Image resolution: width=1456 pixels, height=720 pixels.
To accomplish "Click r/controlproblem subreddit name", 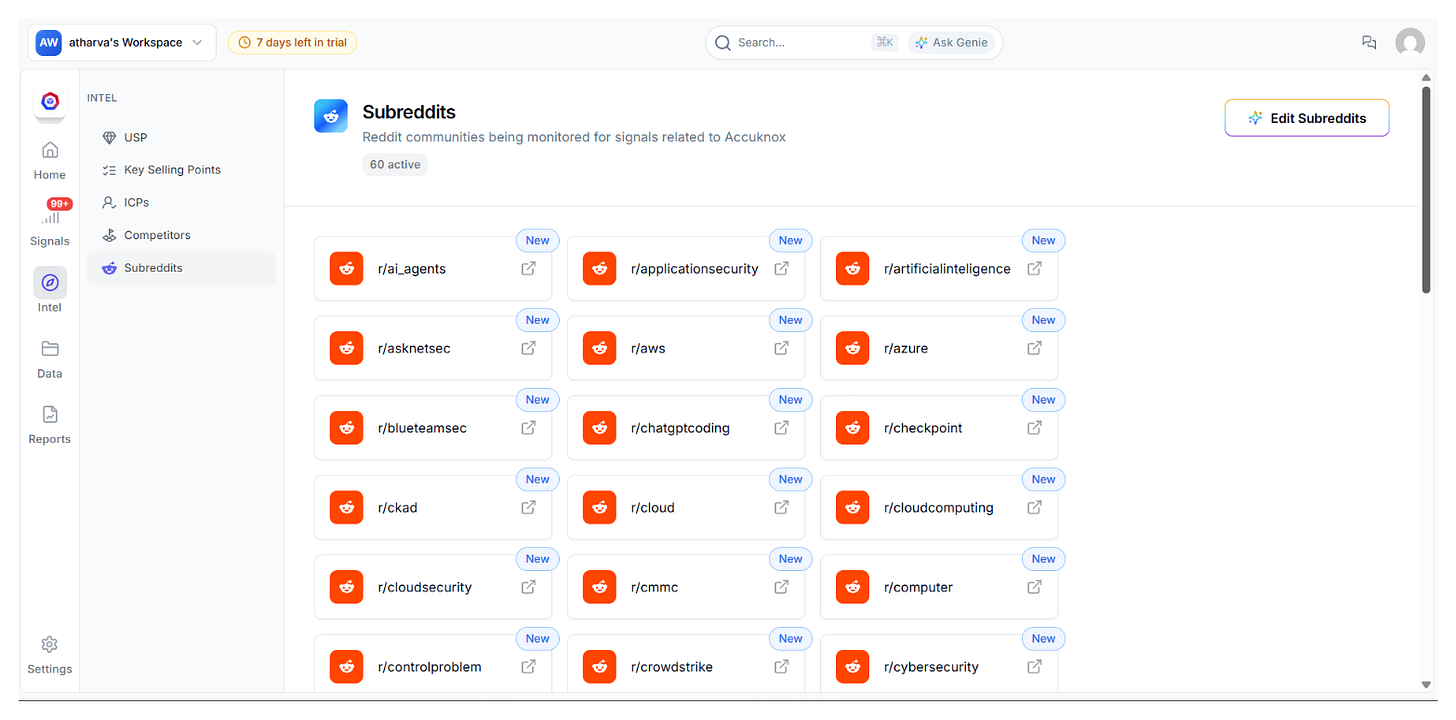I will tap(430, 667).
